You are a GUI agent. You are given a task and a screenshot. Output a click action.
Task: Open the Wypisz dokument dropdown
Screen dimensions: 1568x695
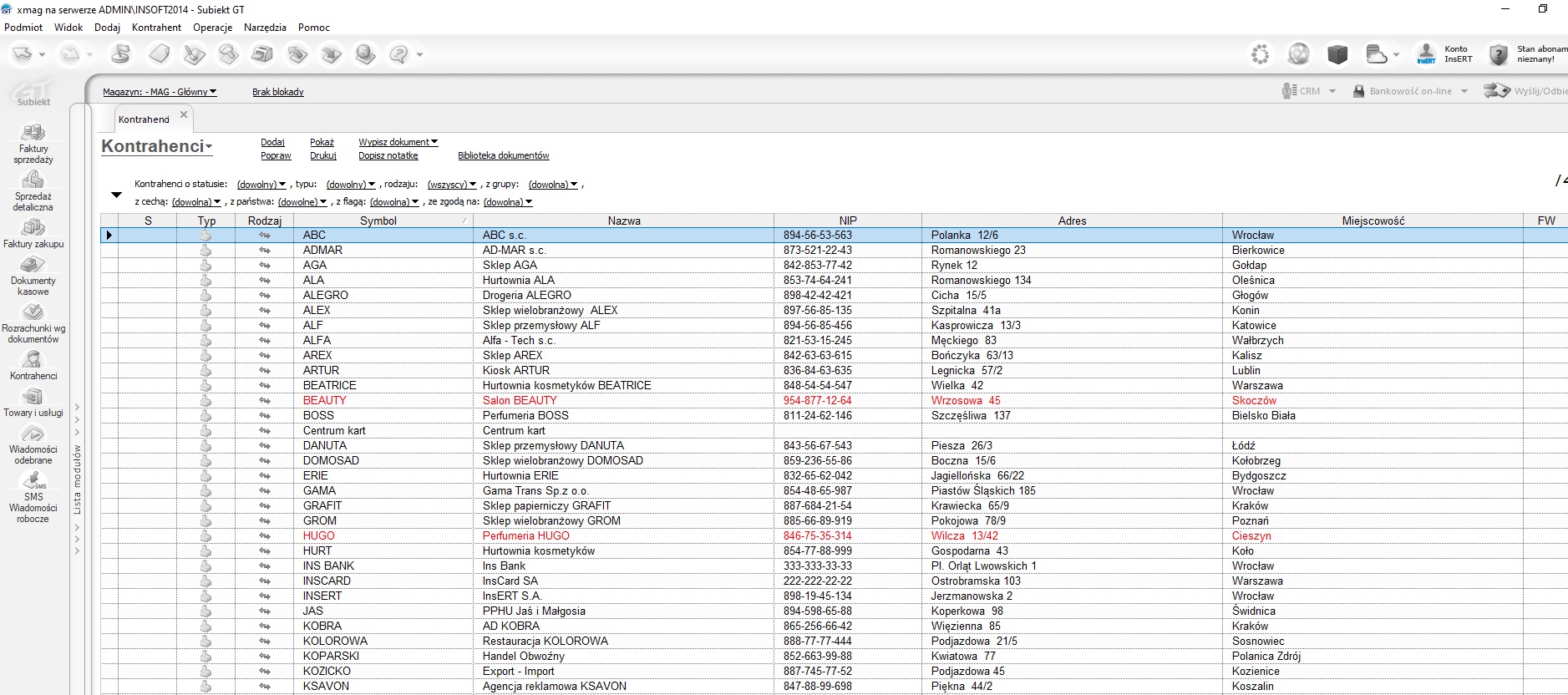398,142
